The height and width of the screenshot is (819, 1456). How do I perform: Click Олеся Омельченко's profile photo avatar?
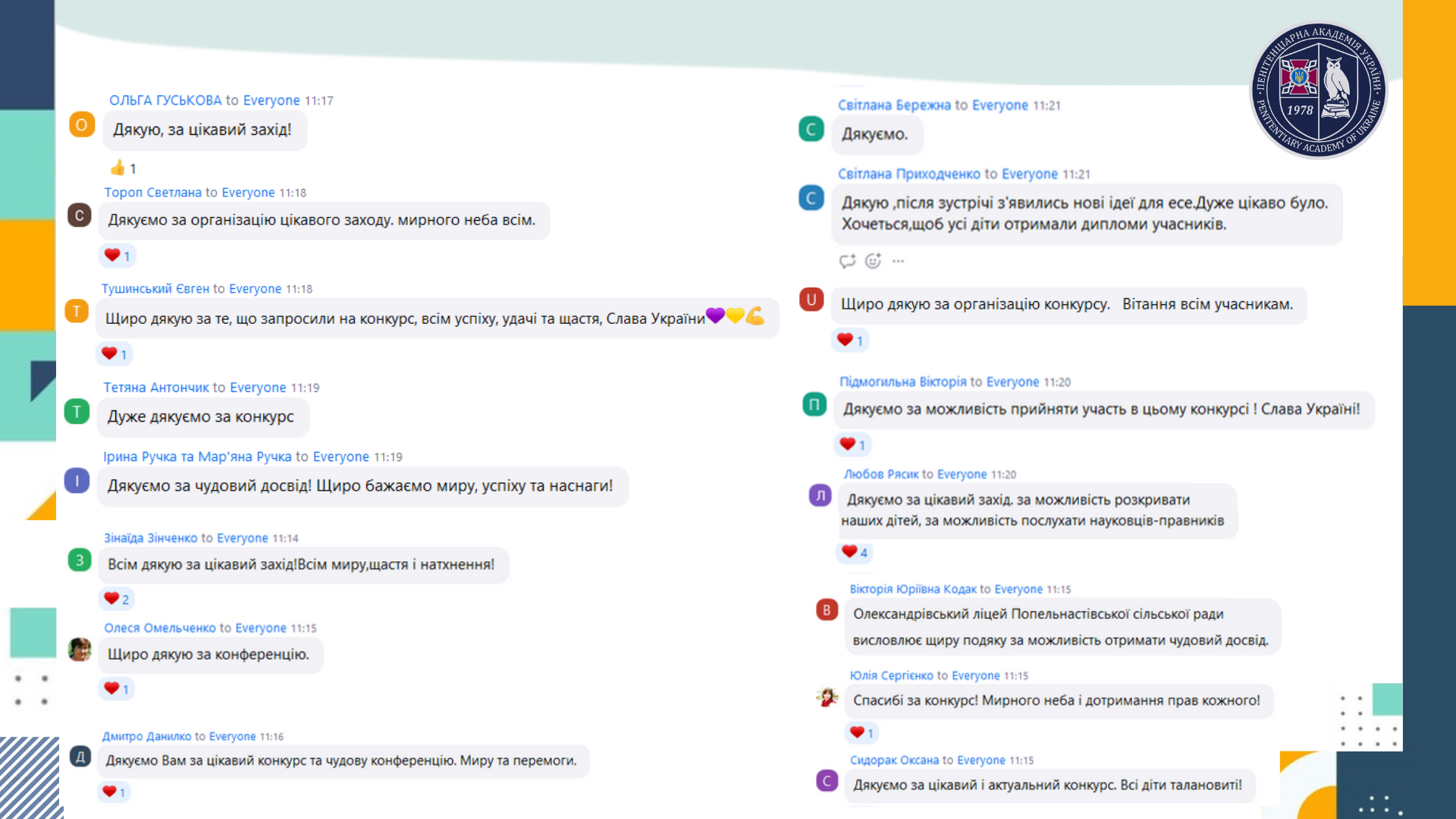80,649
